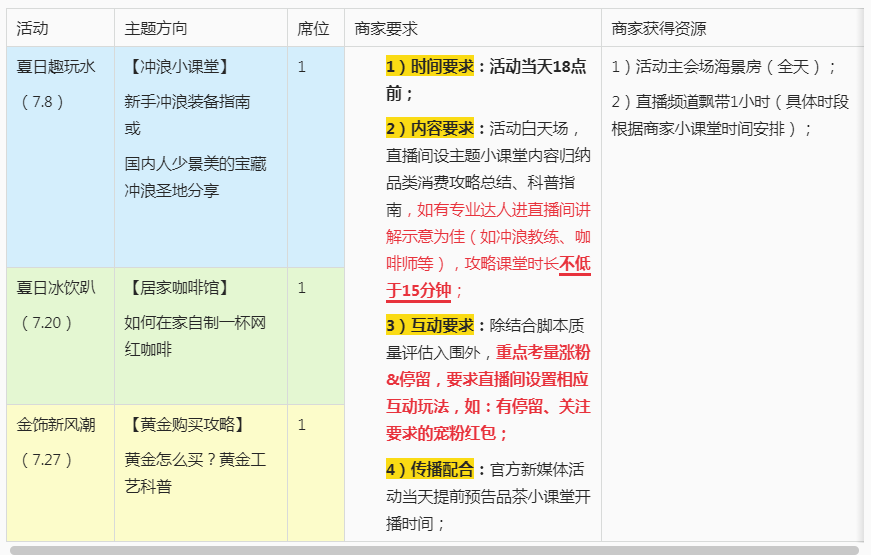Select the highlighted 4）传播配合 label

[430, 469]
